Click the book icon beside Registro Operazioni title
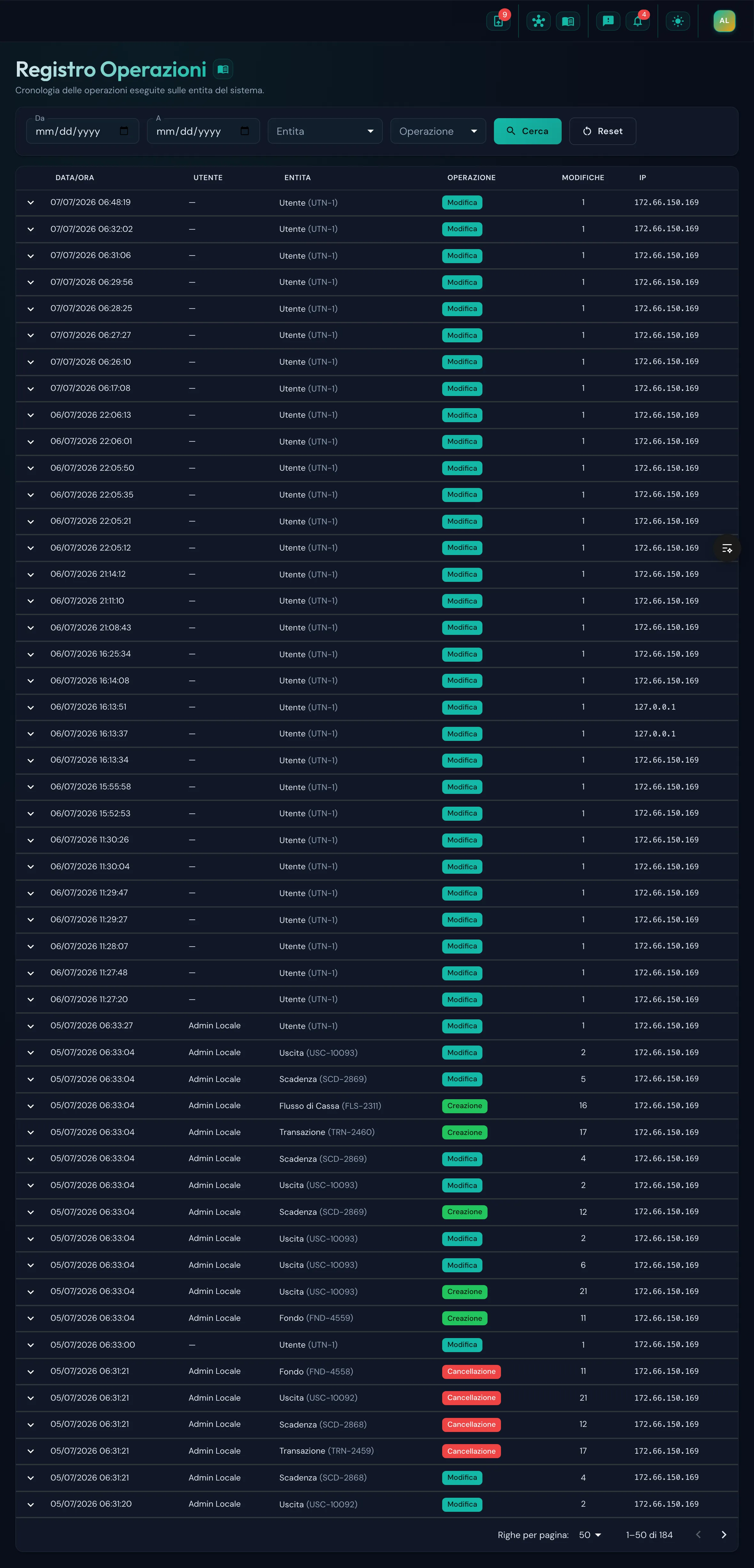 pos(223,69)
